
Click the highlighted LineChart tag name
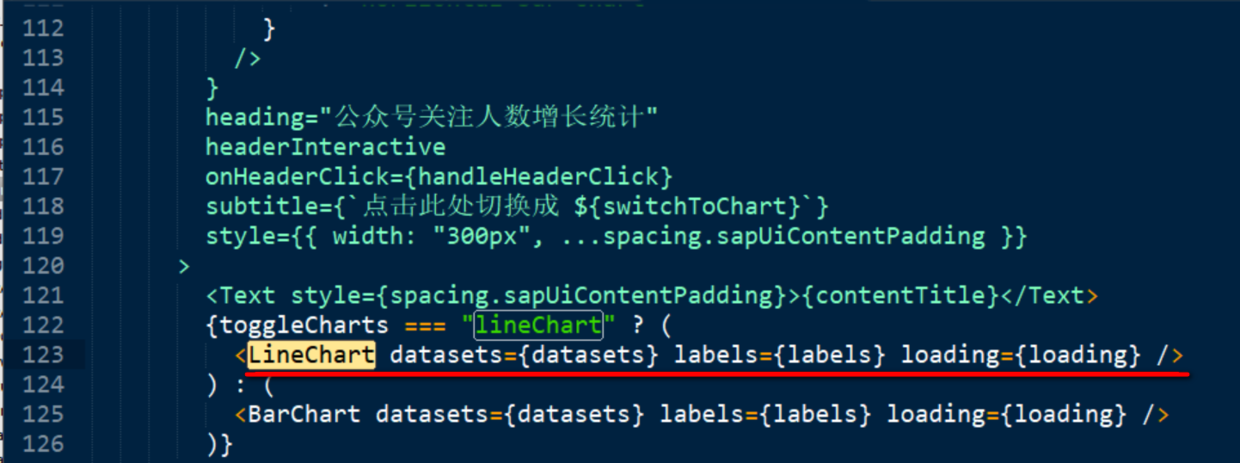click(x=312, y=355)
